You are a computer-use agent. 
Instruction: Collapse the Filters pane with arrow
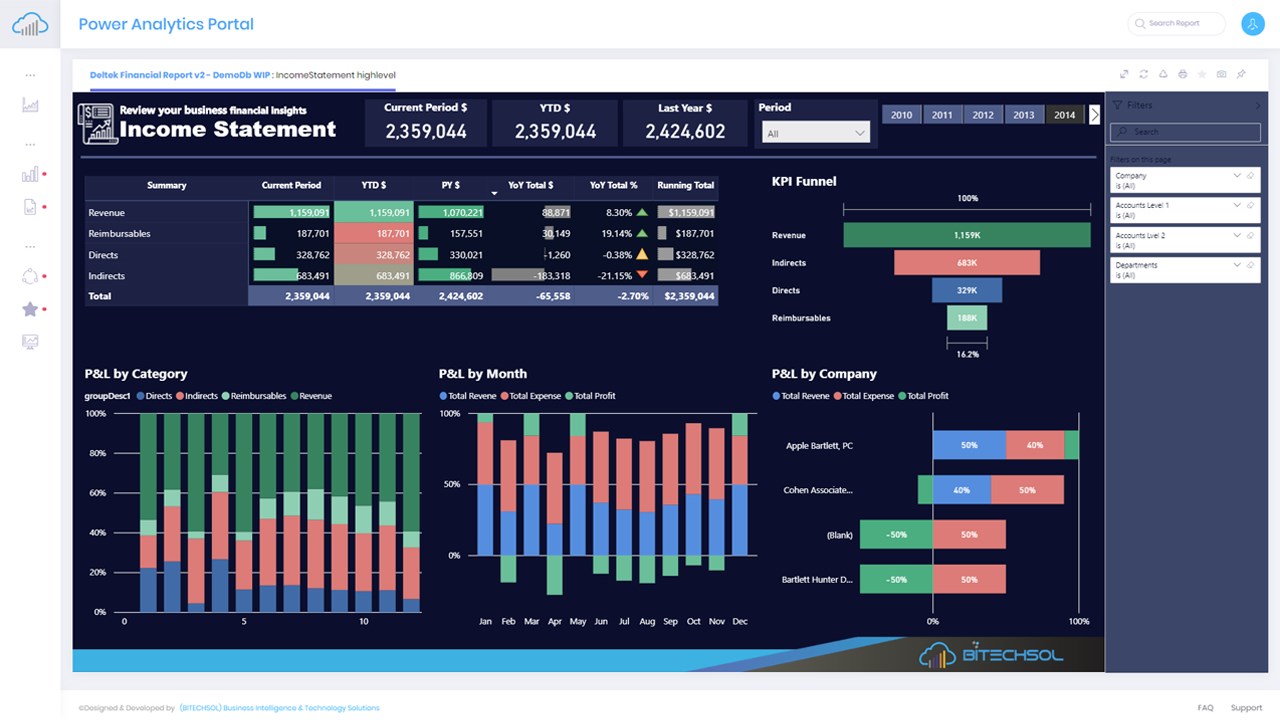tap(1258, 105)
